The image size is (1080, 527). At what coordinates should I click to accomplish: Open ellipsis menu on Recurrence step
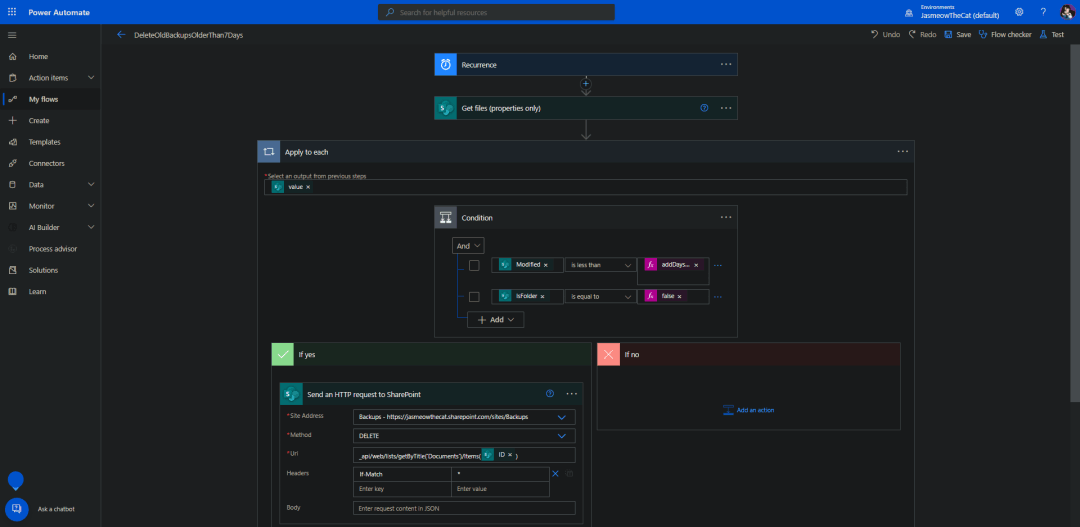pos(726,64)
